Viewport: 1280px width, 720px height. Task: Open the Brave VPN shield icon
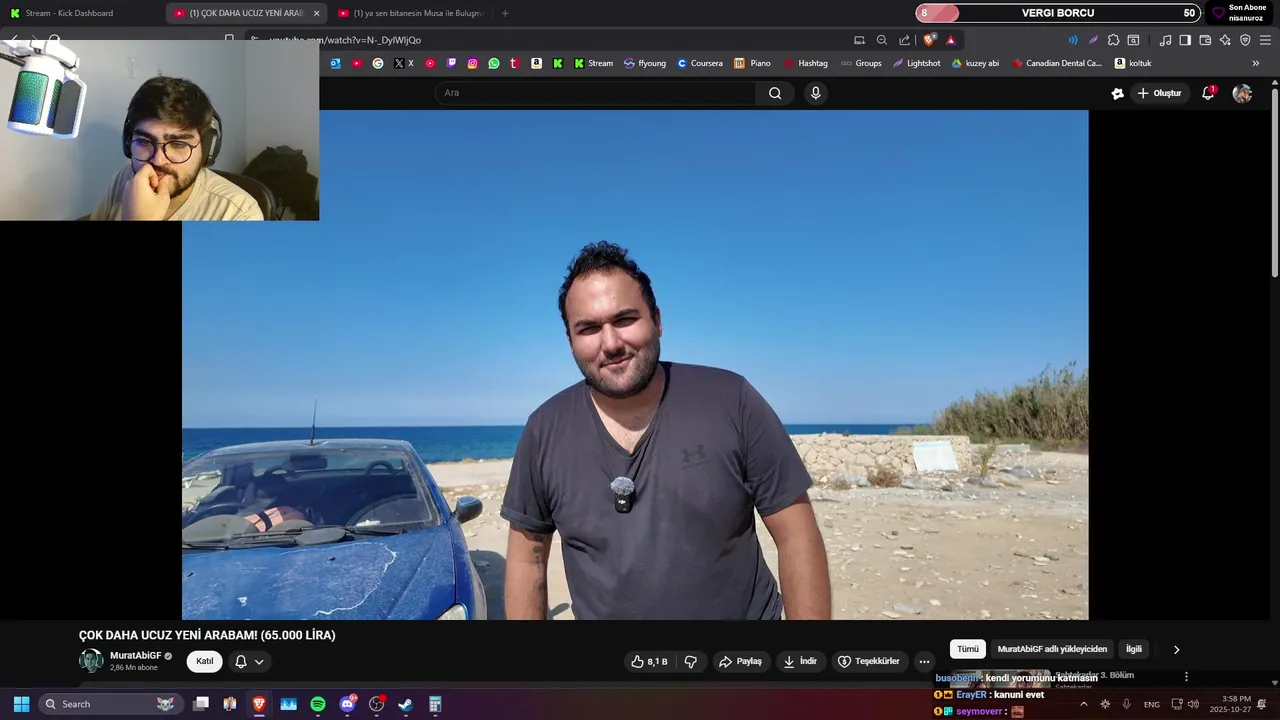point(1245,40)
